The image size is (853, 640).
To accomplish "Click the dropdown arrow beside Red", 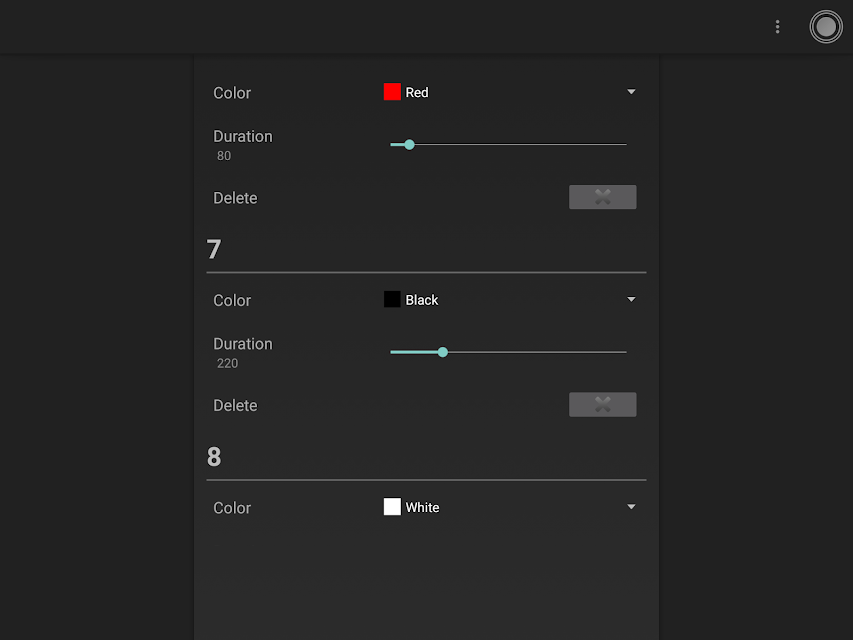I will point(631,91).
